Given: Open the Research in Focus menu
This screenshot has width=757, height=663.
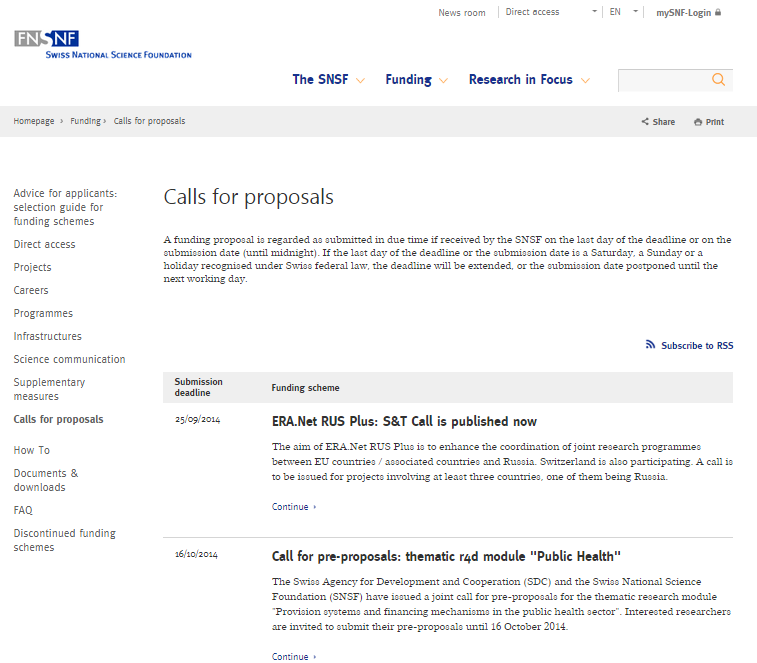Looking at the screenshot, I should click(x=529, y=80).
